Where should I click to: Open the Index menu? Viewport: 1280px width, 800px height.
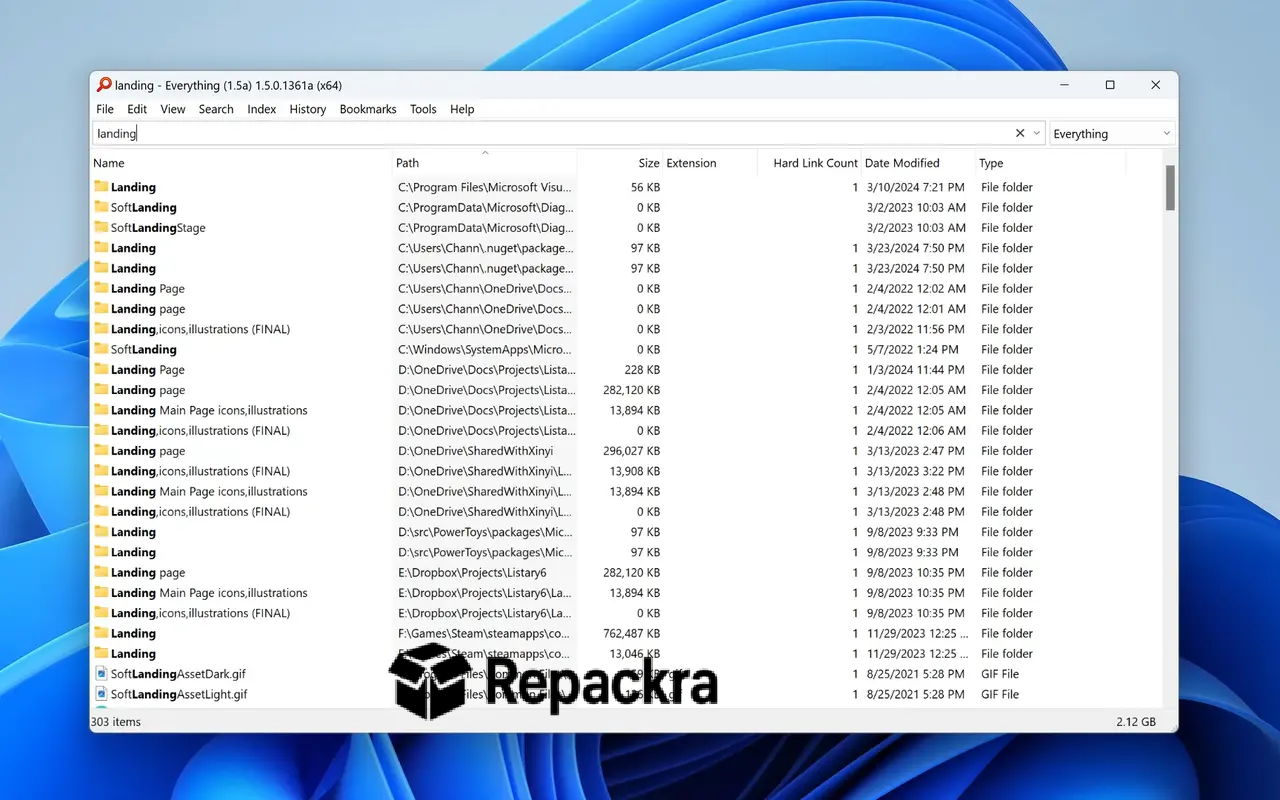coord(262,109)
